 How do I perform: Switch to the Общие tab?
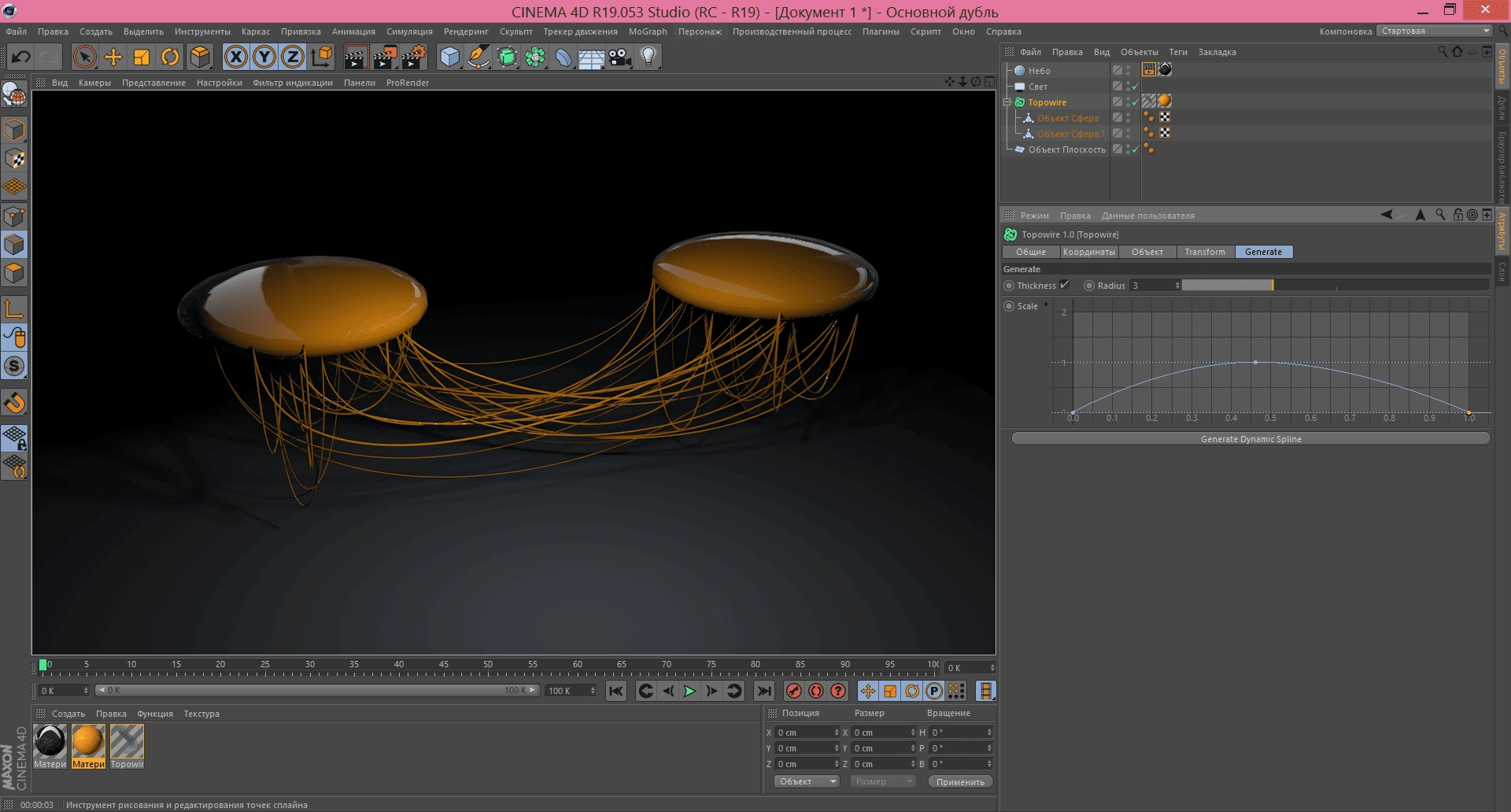click(x=1030, y=252)
